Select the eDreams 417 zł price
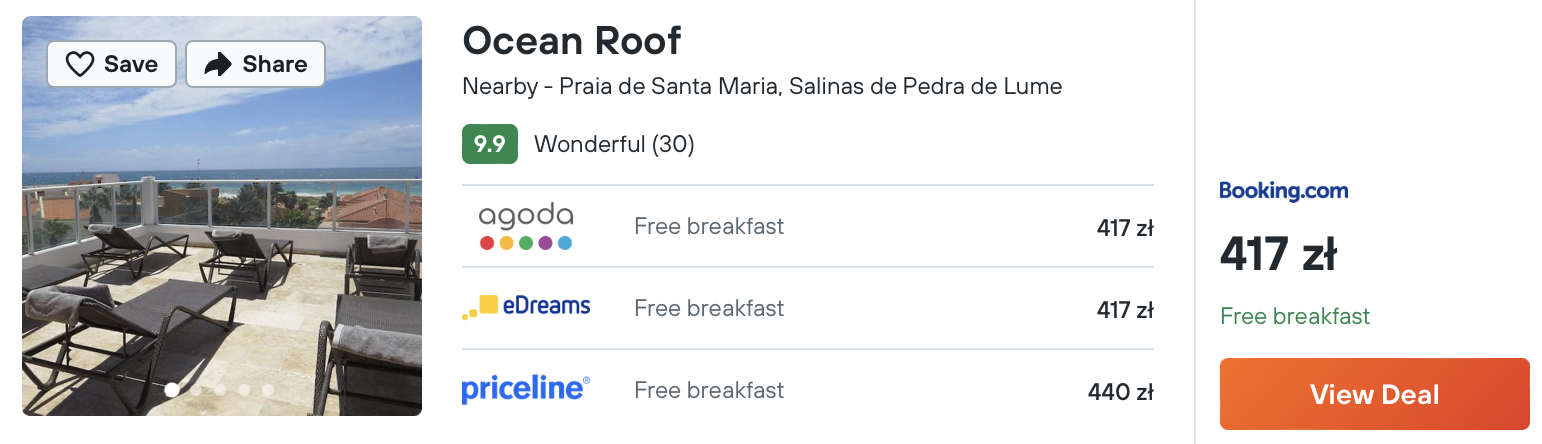 tap(1125, 309)
